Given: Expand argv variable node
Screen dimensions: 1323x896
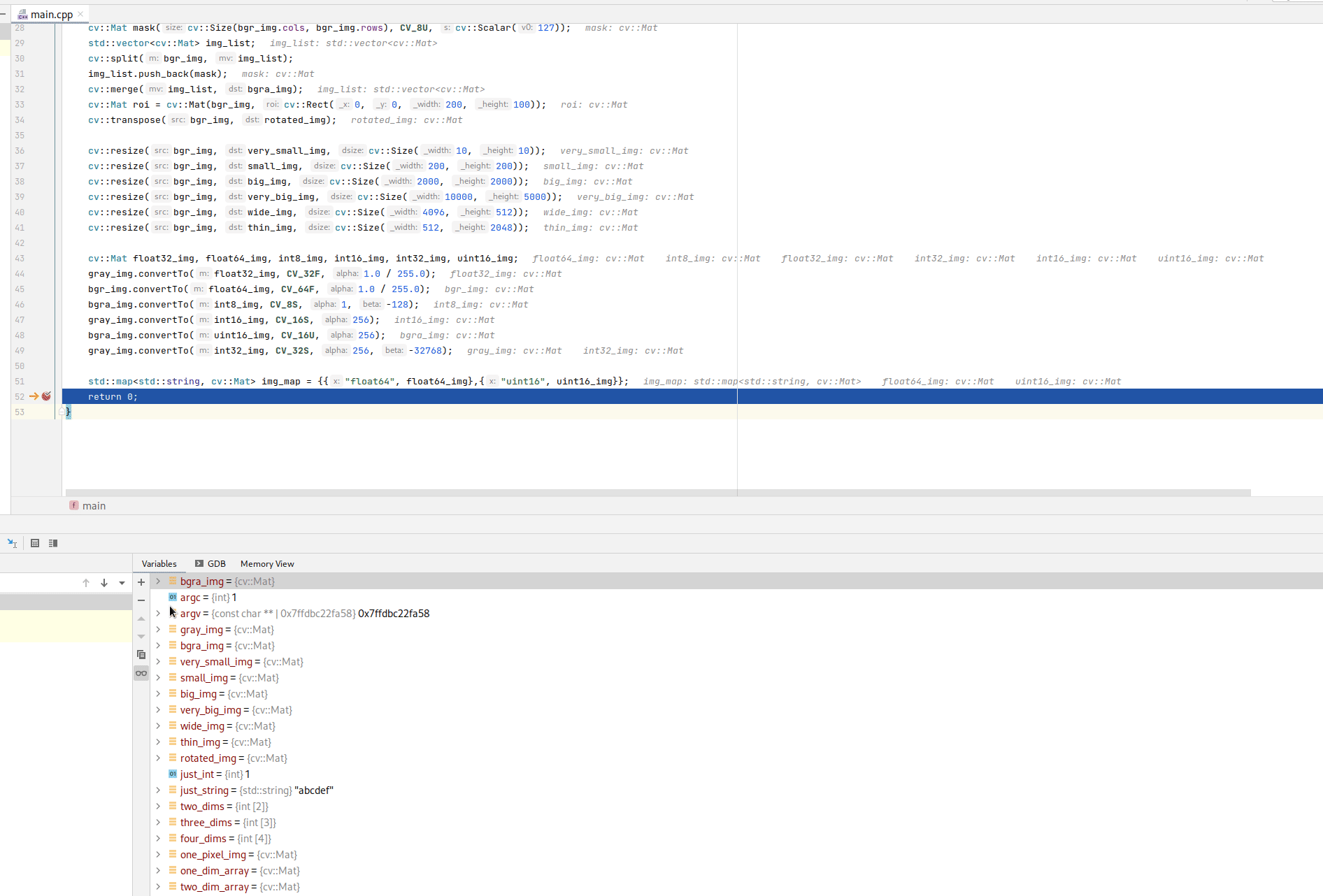Looking at the screenshot, I should point(158,613).
